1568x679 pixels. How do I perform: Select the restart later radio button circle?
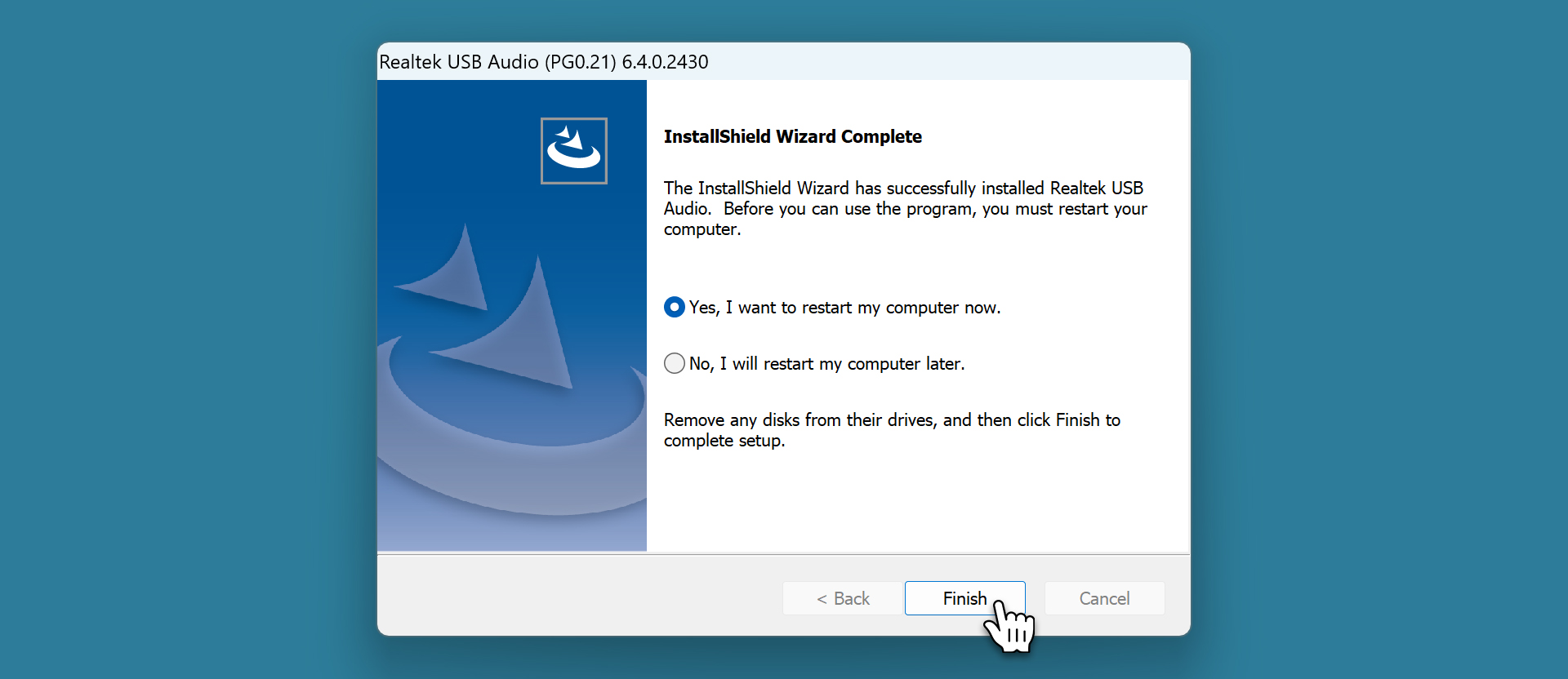675,363
